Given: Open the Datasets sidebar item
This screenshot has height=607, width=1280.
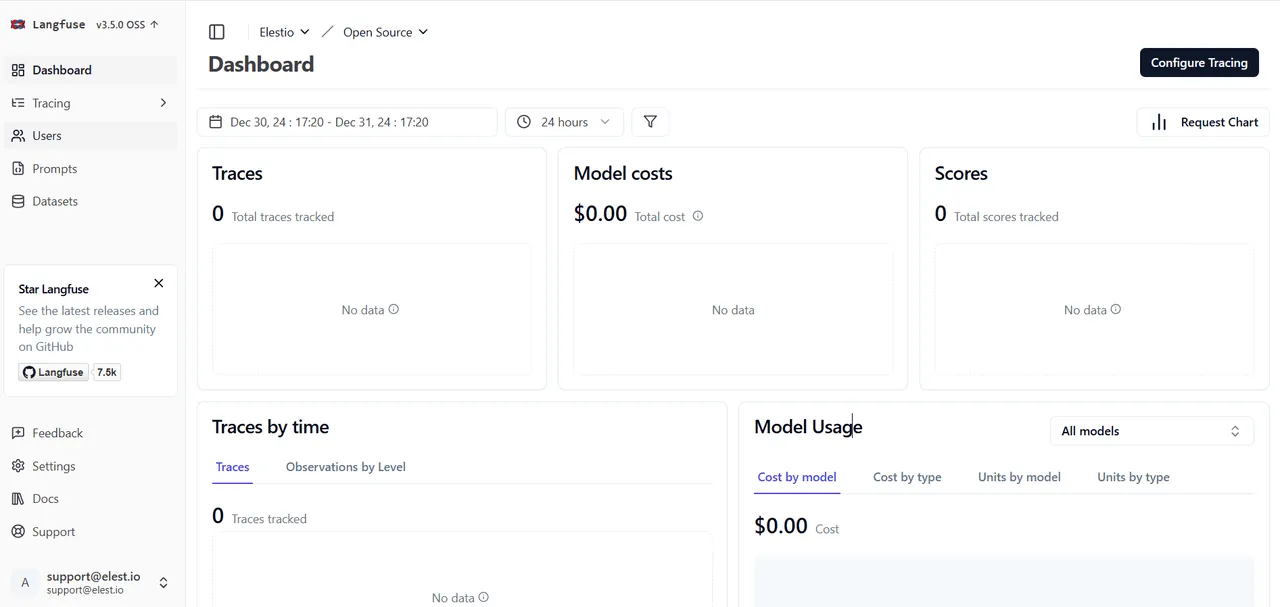Looking at the screenshot, I should click(92, 201).
